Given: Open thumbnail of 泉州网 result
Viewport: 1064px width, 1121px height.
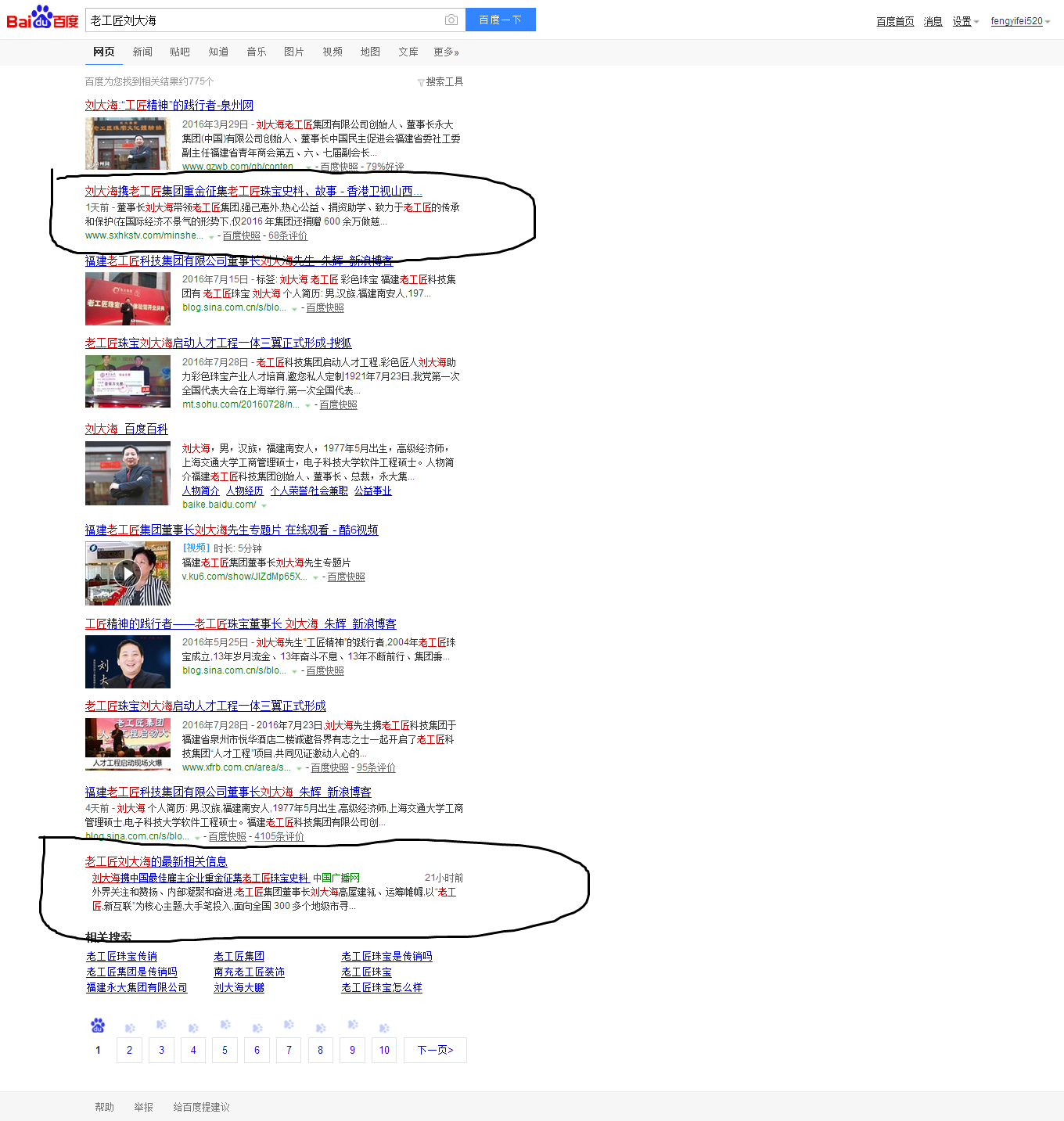Looking at the screenshot, I should coord(128,144).
